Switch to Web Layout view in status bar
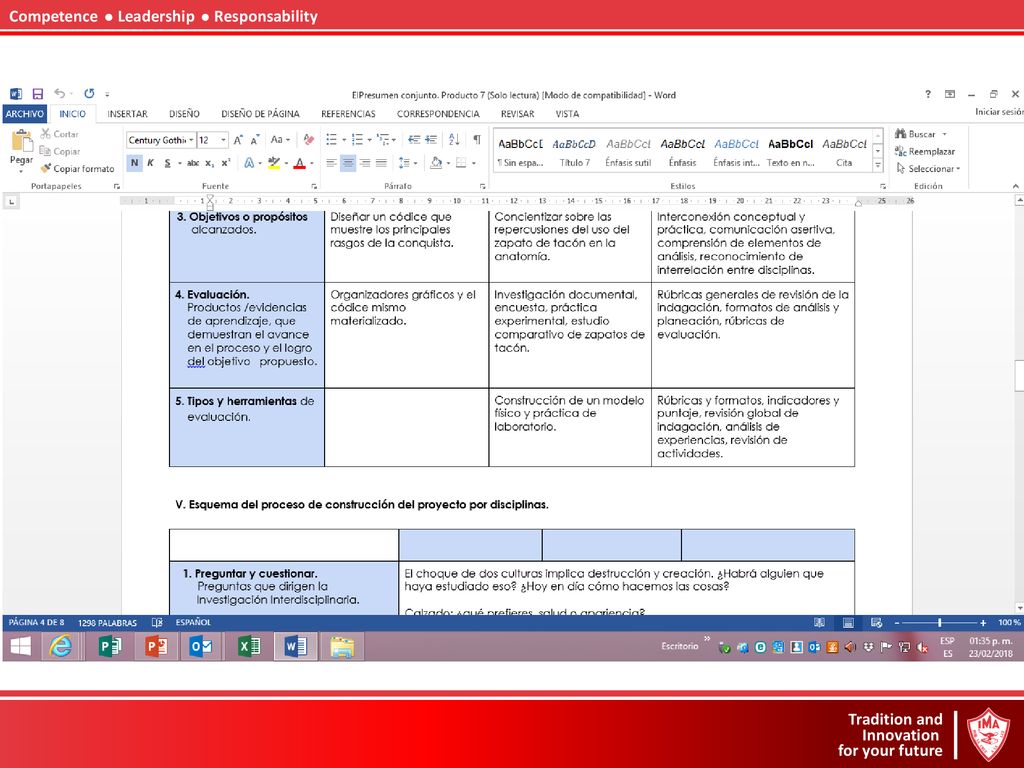This screenshot has width=1024, height=768. pos(876,623)
